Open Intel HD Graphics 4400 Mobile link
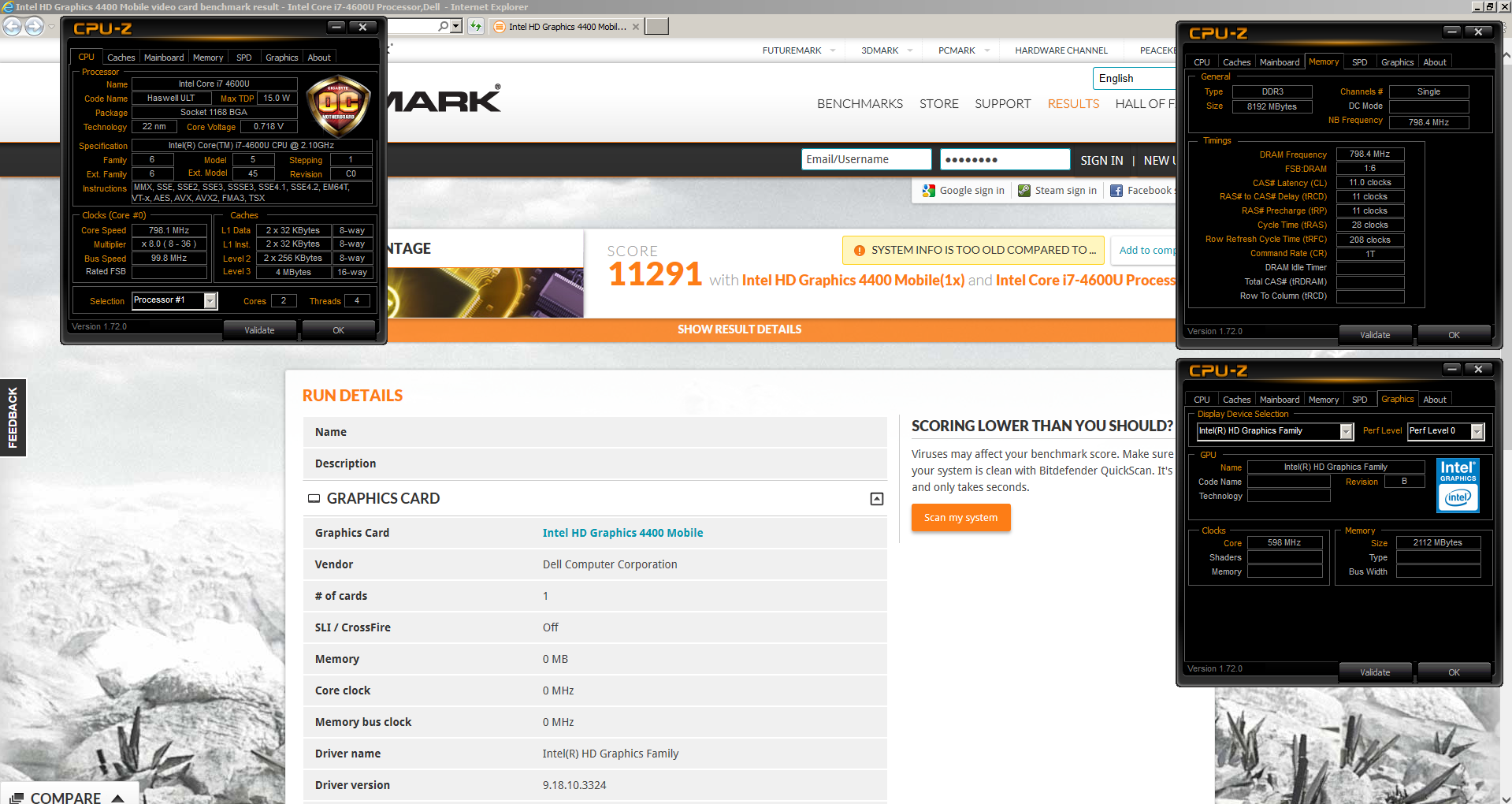The width and height of the screenshot is (1512, 804). 622,533
